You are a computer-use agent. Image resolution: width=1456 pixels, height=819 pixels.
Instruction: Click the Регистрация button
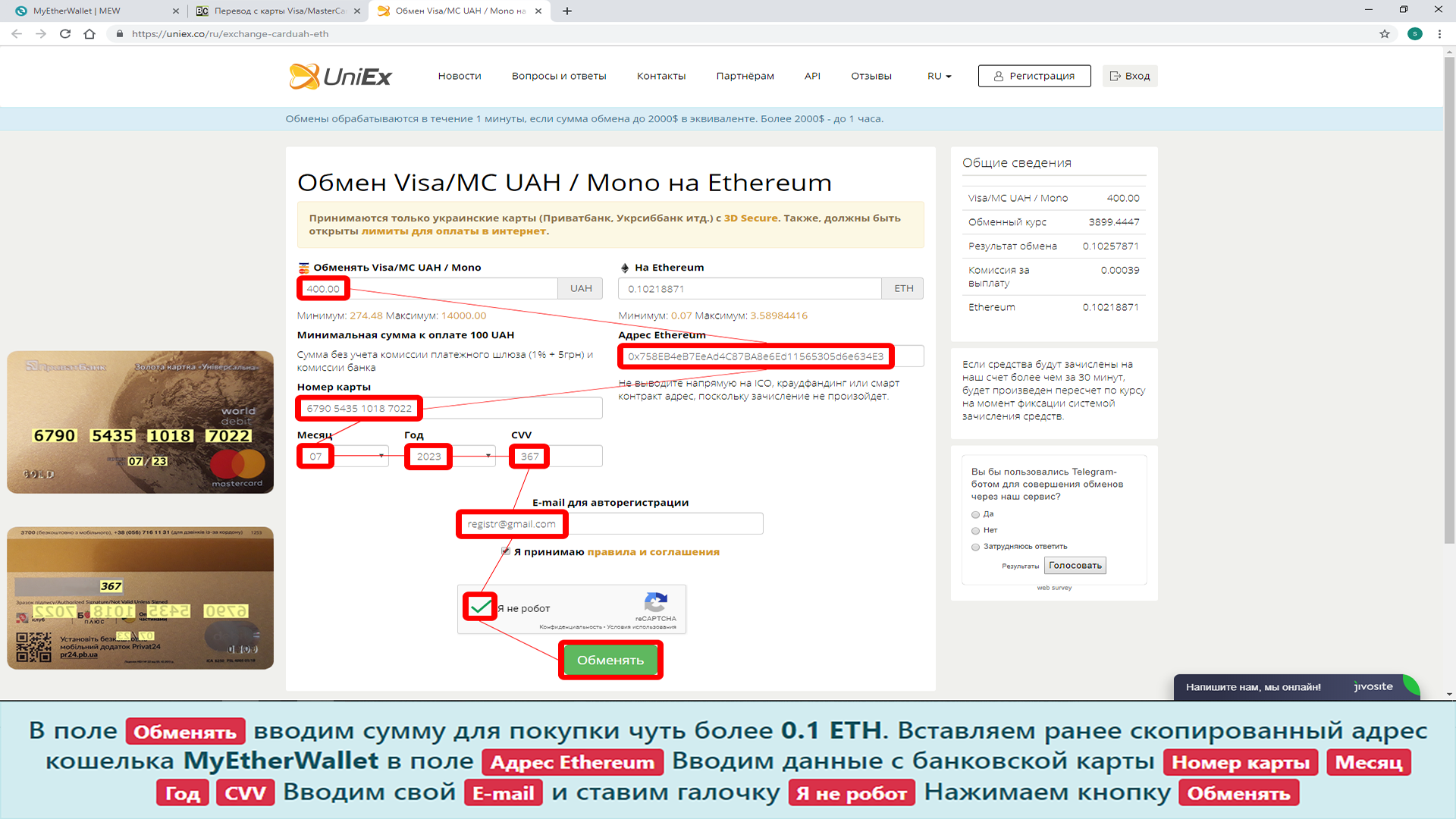click(x=1034, y=76)
